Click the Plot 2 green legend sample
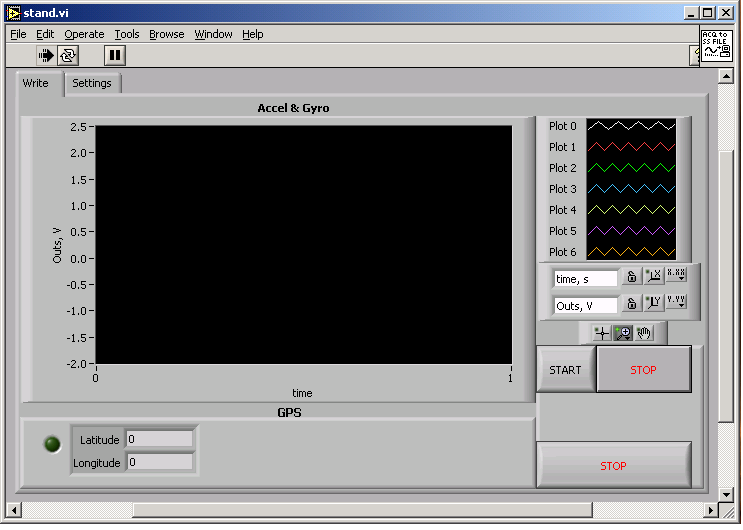743x530 pixels. [631, 168]
